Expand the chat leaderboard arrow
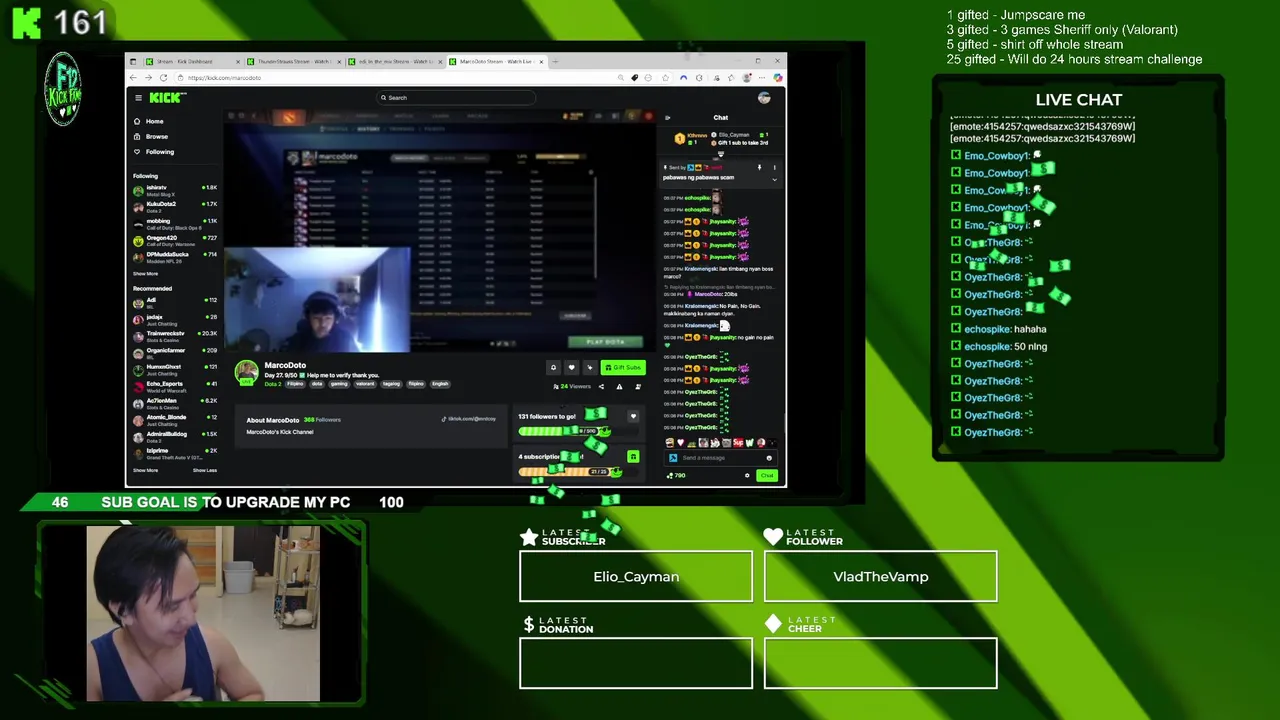Image resolution: width=1280 pixels, height=720 pixels. (x=721, y=154)
